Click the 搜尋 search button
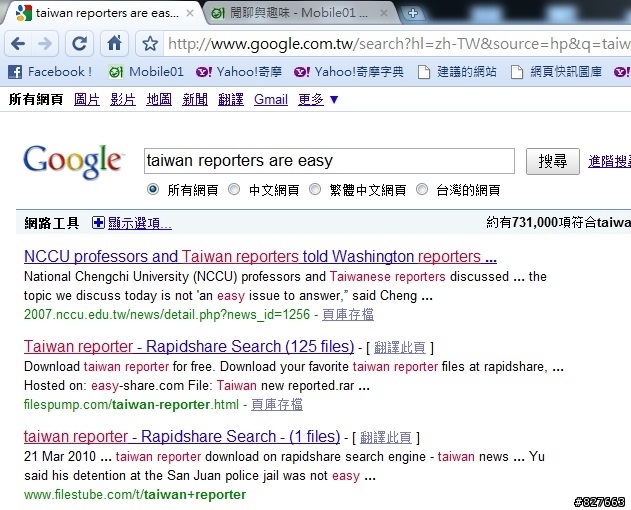 tap(553, 161)
